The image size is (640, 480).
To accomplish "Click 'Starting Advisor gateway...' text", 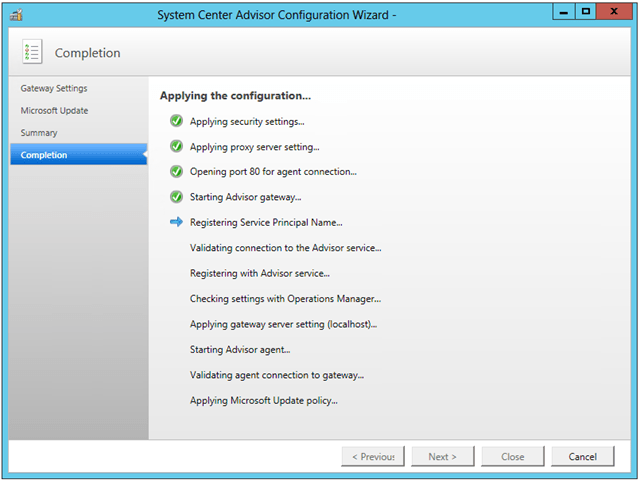I will pyautogui.click(x=245, y=197).
